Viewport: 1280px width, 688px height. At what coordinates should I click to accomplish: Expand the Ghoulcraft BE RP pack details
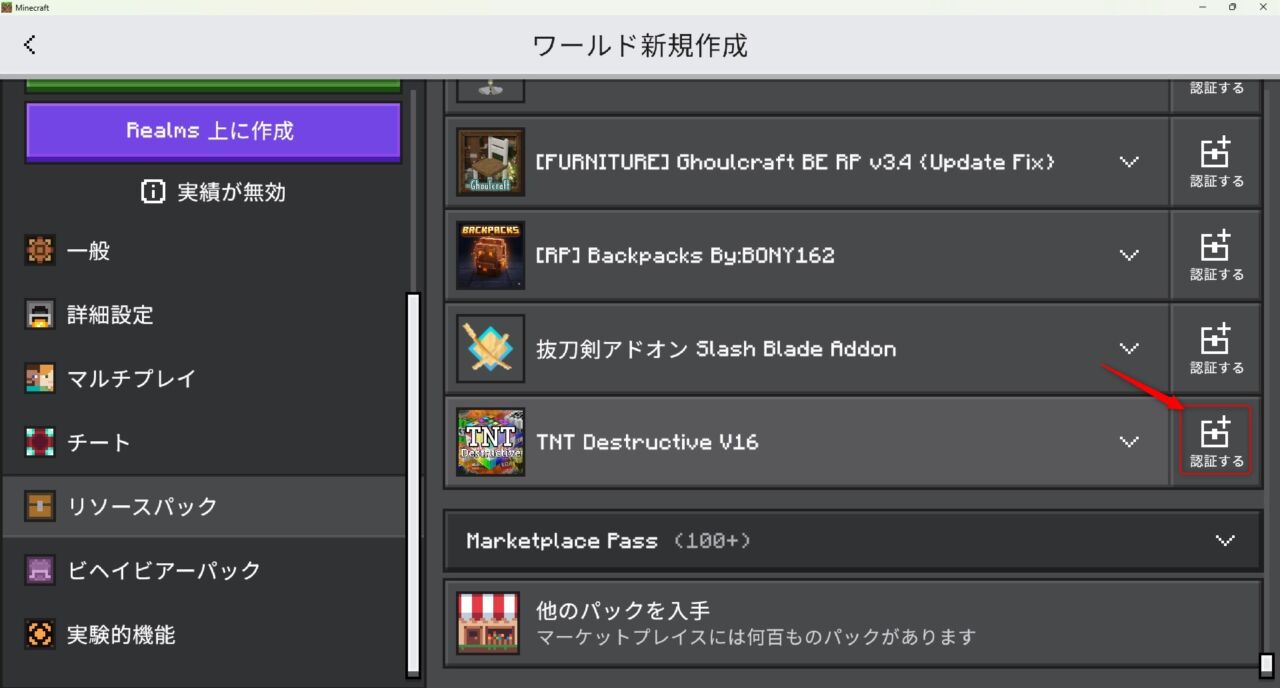point(1129,162)
